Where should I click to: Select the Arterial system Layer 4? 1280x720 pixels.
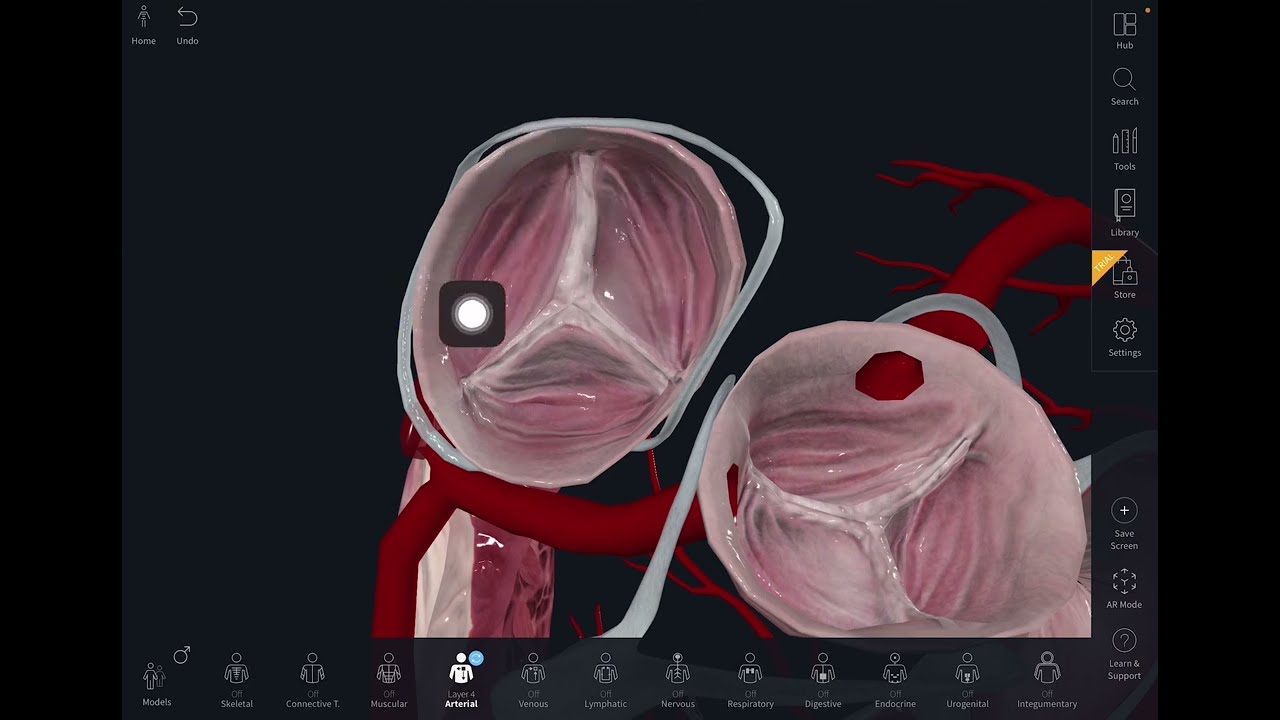click(x=461, y=681)
